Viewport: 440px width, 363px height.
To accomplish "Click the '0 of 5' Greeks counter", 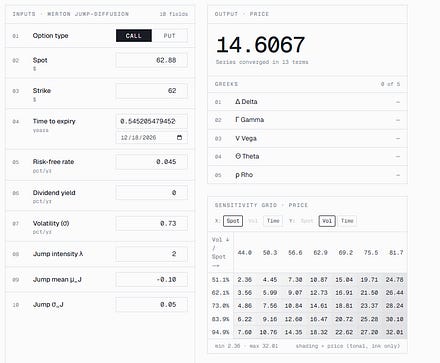I will click(x=390, y=84).
